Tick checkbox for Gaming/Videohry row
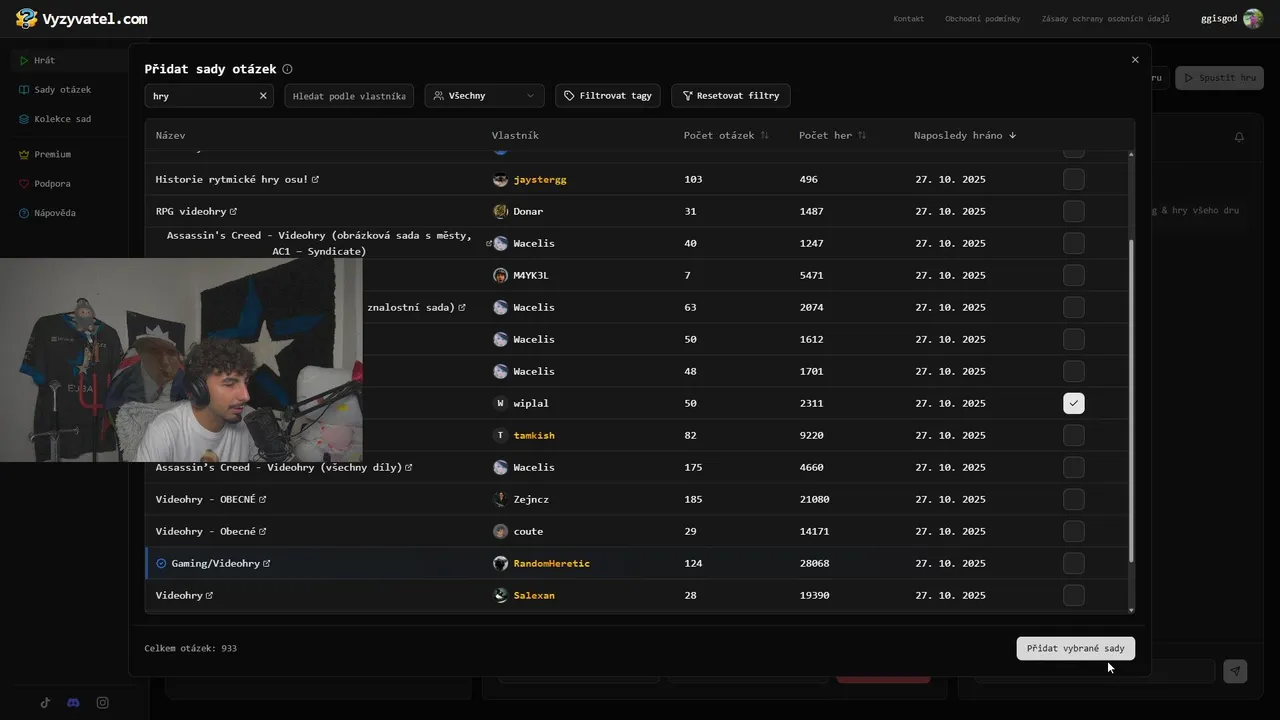1280x720 pixels. point(1073,564)
